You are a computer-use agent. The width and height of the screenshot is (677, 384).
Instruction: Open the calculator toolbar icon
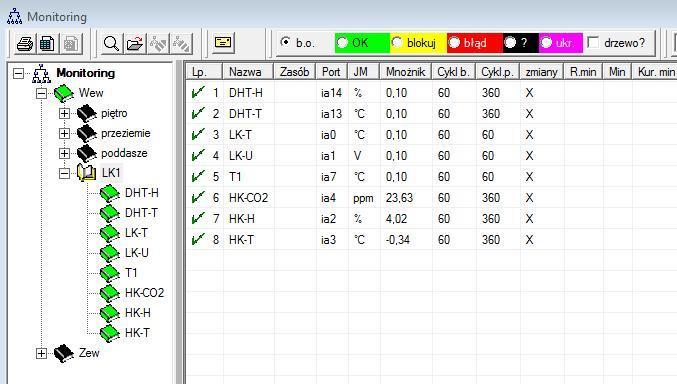(x=47, y=44)
